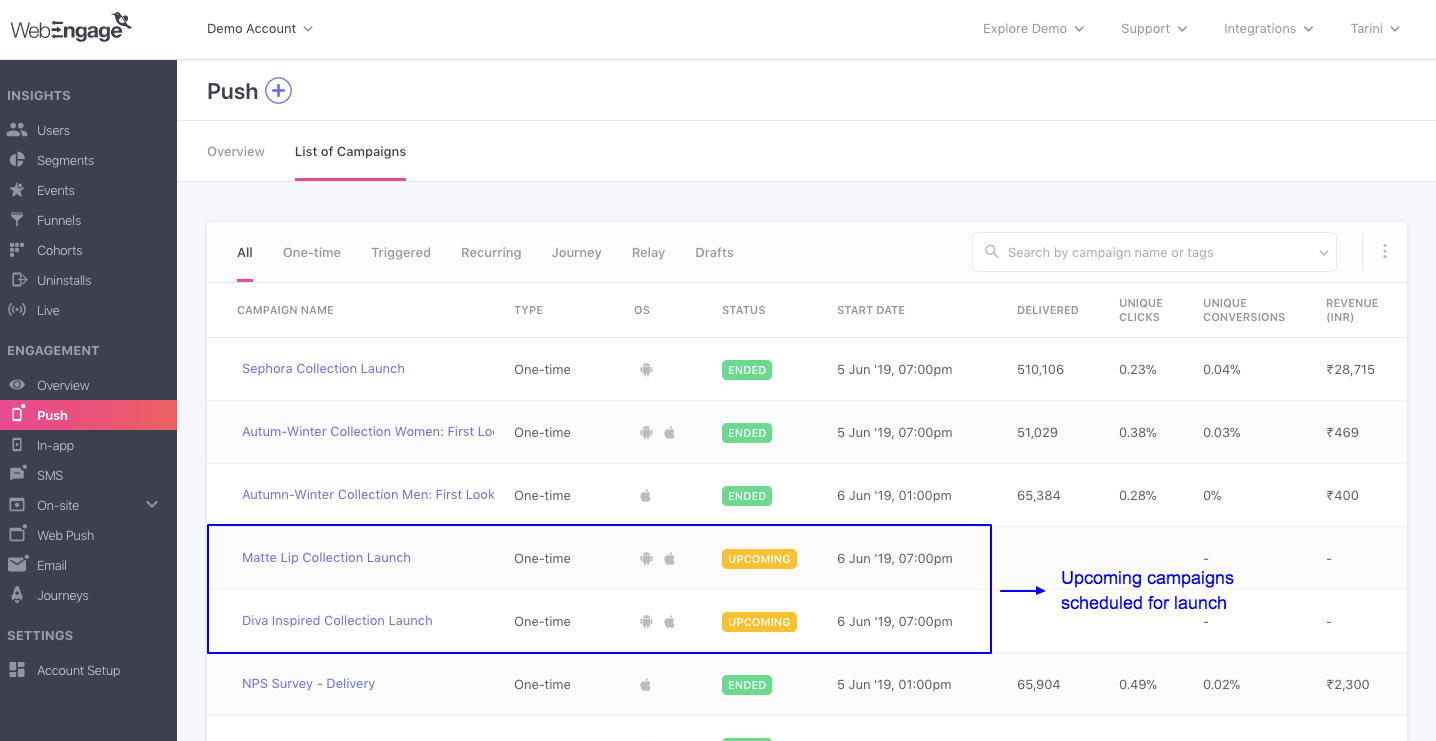Screen dimensions: 1436x741
Task: Open the campaign search dropdown arrow
Action: pos(1323,253)
